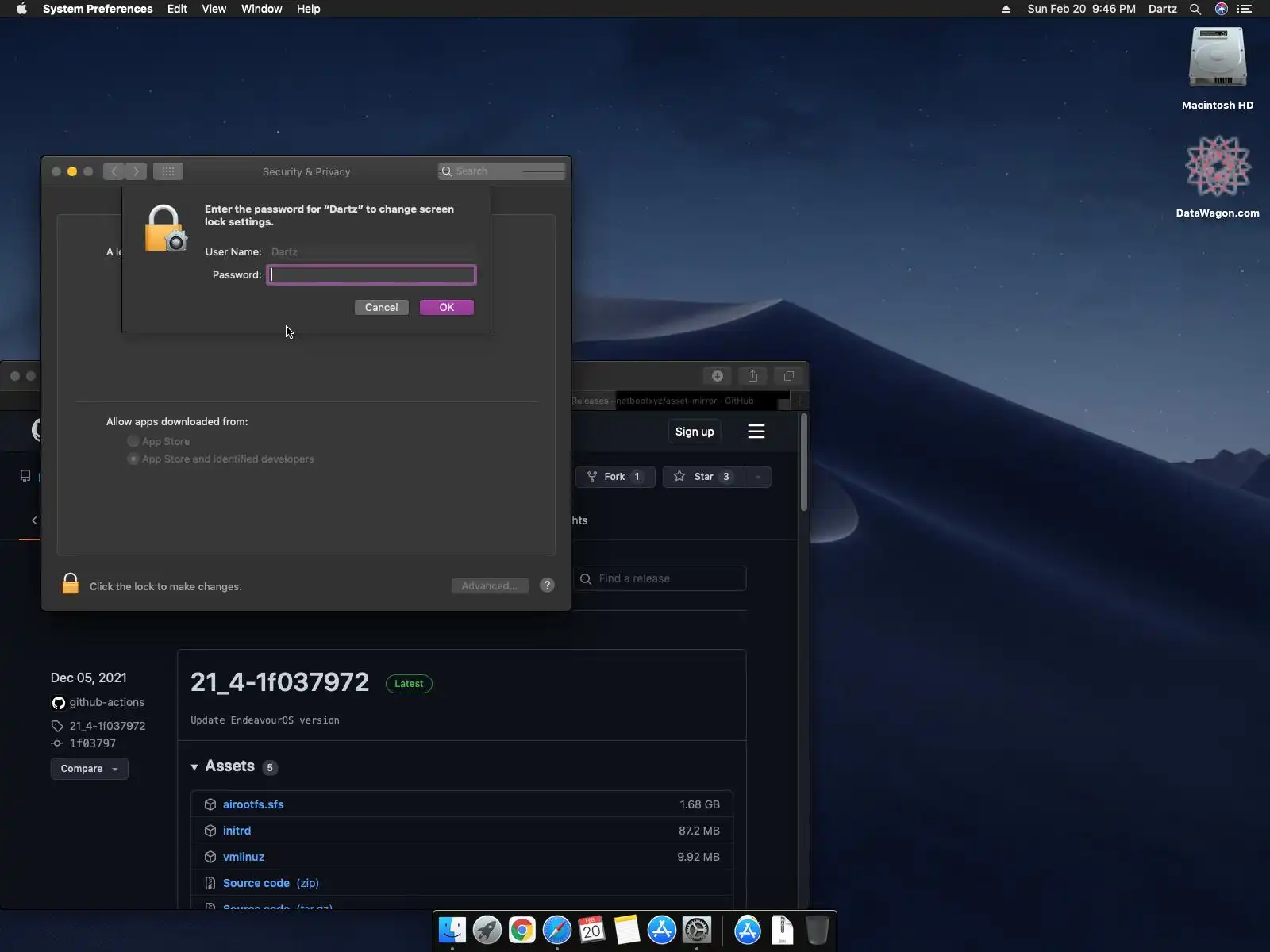Open the downloads icon in the Safari toolbar
The width and height of the screenshot is (1270, 952).
click(x=717, y=376)
